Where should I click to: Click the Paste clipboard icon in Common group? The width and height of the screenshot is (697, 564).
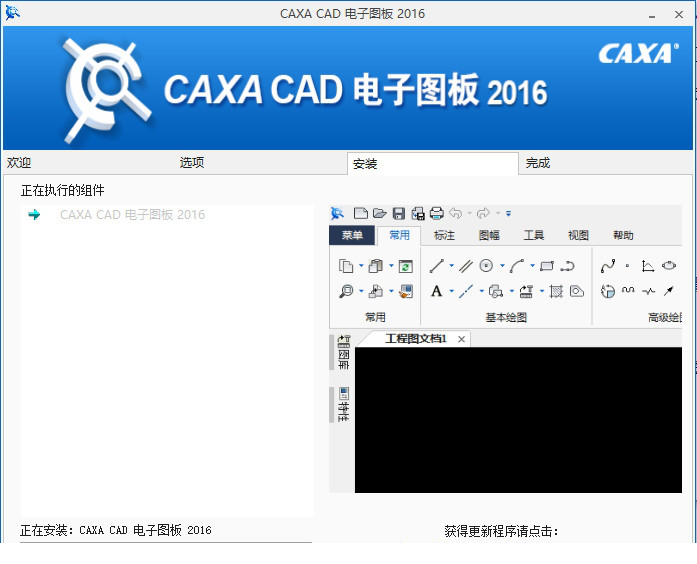376,266
